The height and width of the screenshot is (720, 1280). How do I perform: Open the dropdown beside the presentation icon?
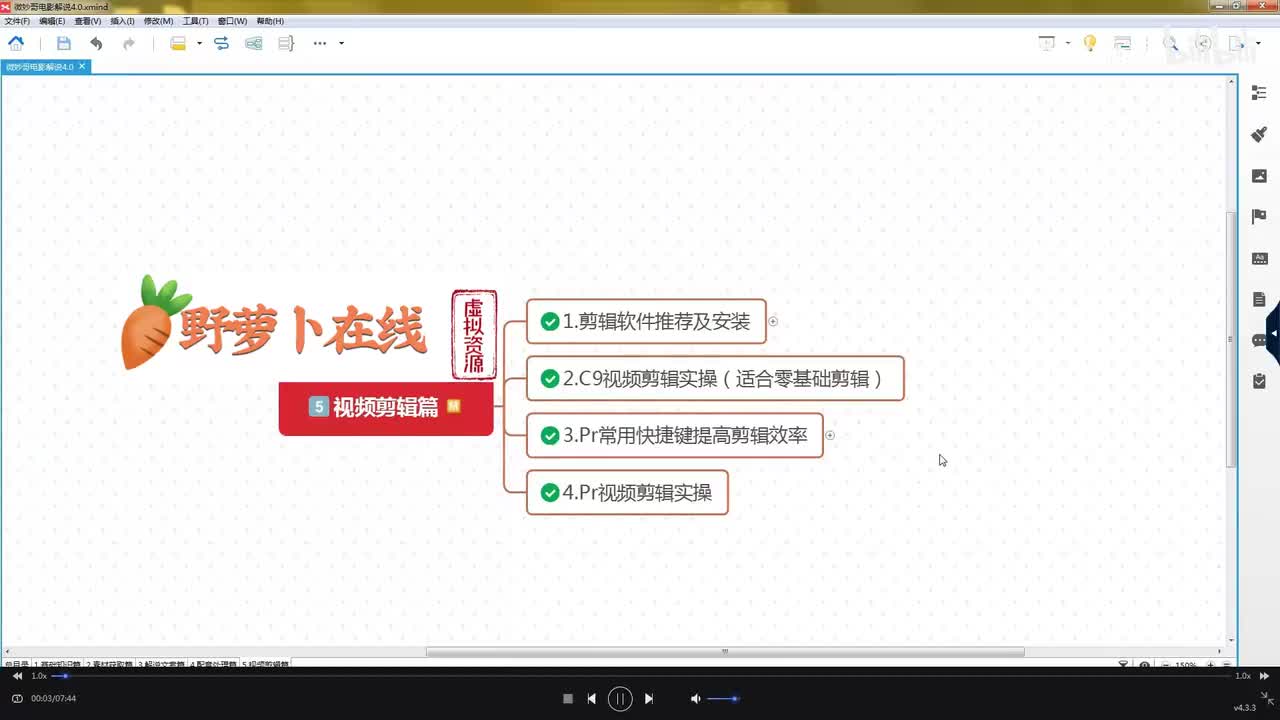tap(1068, 43)
